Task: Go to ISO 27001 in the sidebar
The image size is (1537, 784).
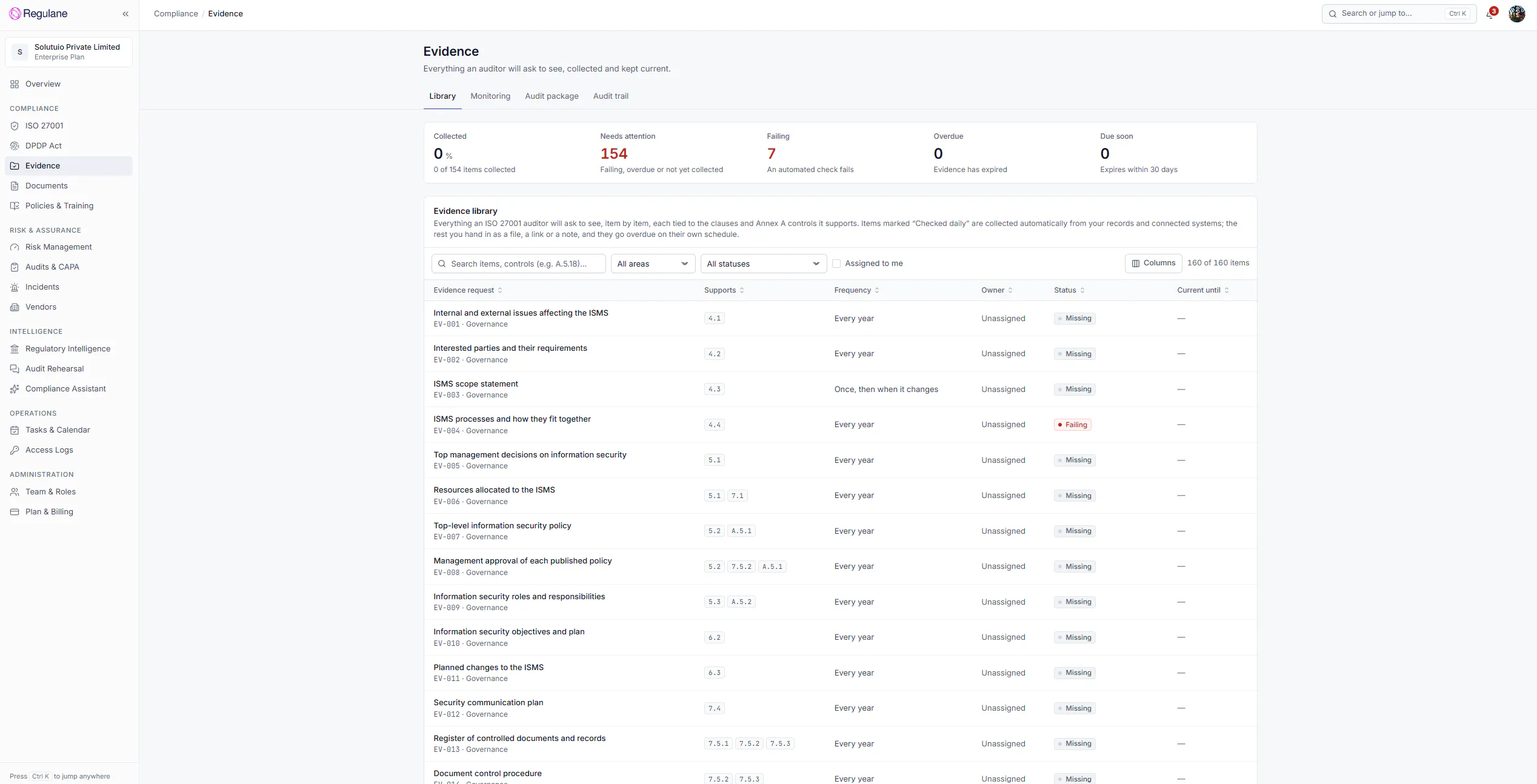Action: click(x=68, y=126)
